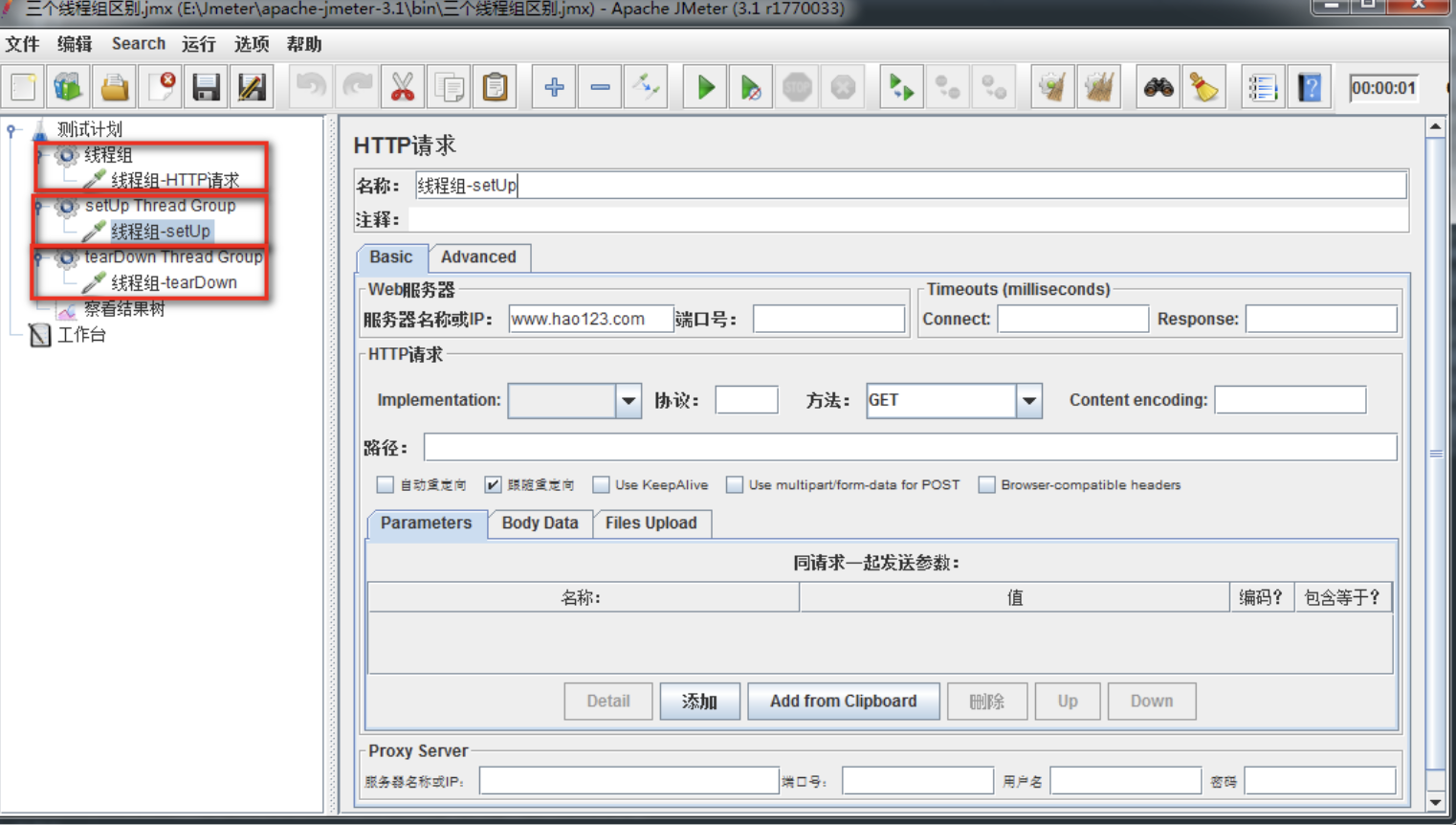Screen dimensions: 1456x825
Task: Click the Add from Clipboard button
Action: tap(843, 702)
